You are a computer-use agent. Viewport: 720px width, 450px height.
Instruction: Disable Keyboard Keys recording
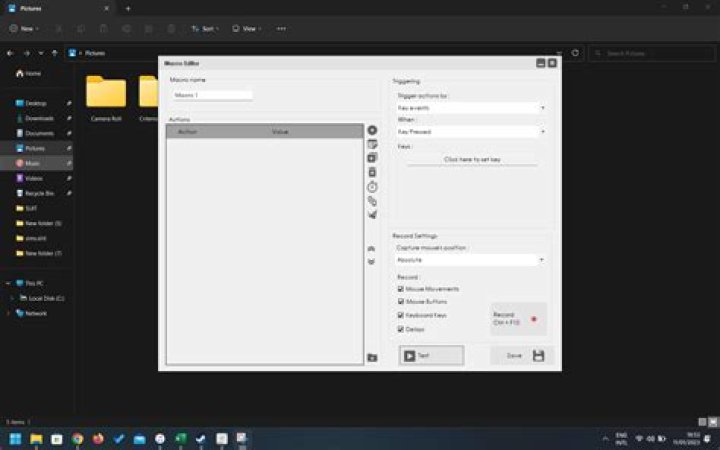pyautogui.click(x=401, y=315)
